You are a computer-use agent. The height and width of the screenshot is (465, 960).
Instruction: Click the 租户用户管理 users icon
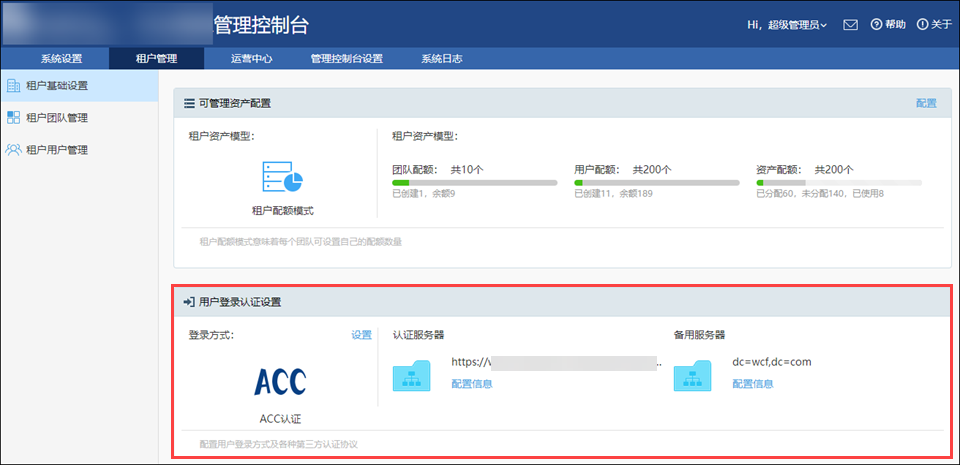click(14, 150)
